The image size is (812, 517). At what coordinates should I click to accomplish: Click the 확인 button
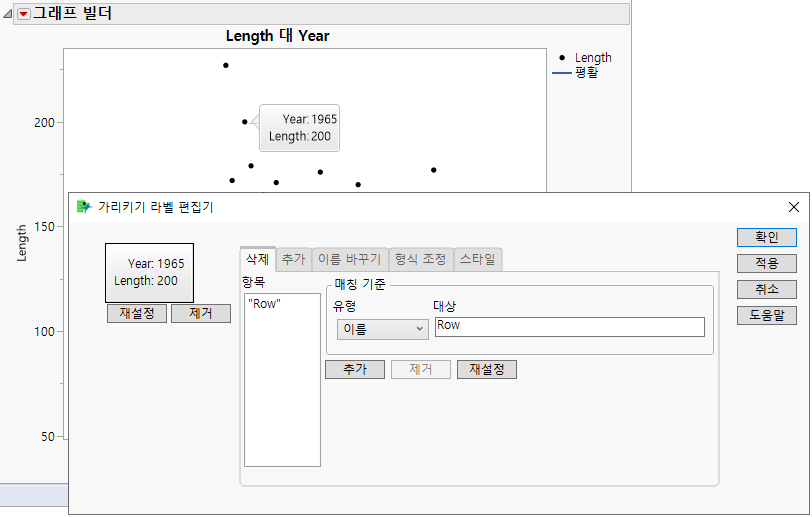(x=766, y=237)
